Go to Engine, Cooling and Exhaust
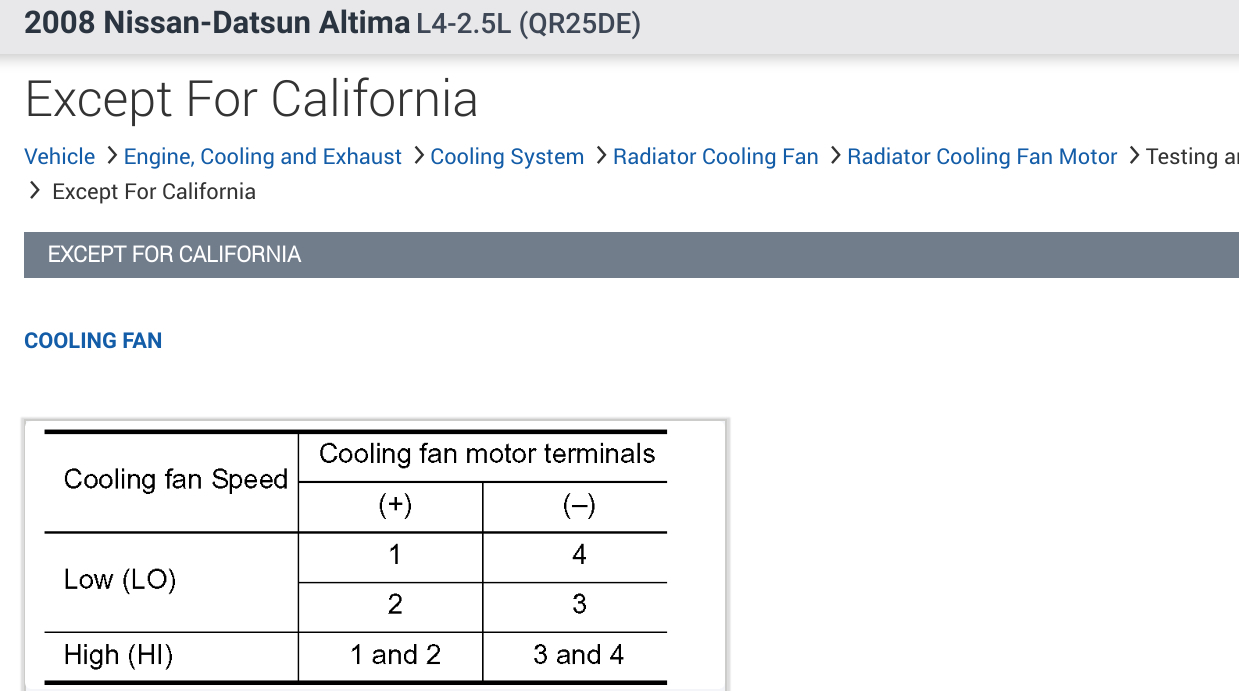Screen dimensions: 1239x691 pos(262,157)
